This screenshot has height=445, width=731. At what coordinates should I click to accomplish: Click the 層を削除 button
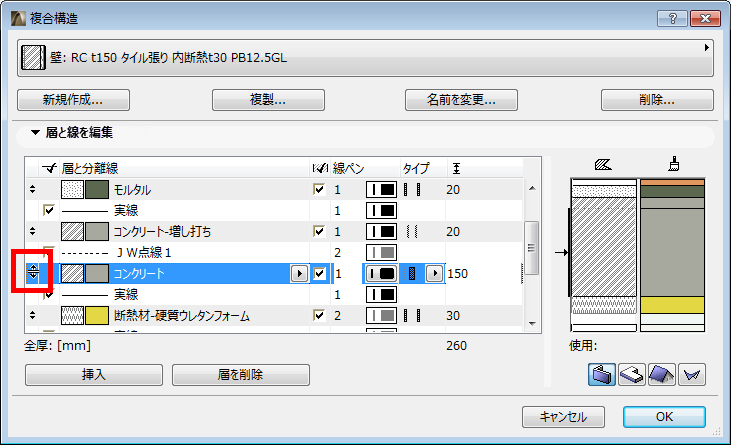(x=241, y=375)
